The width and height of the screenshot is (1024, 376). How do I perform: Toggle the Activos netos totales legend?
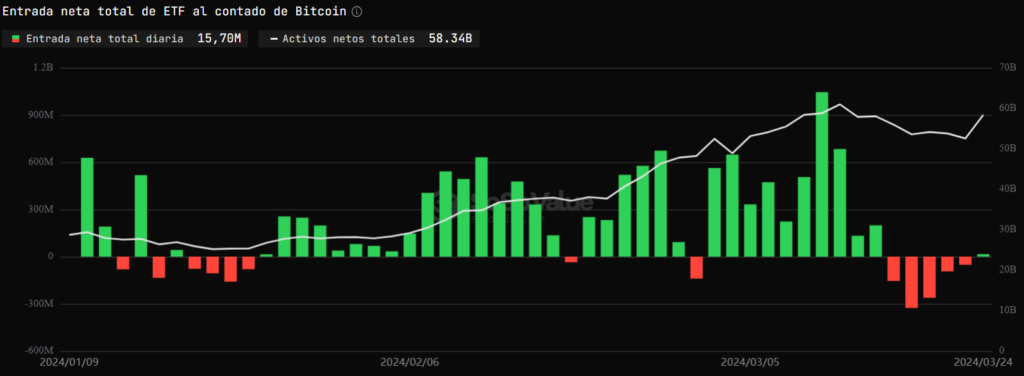click(369, 39)
